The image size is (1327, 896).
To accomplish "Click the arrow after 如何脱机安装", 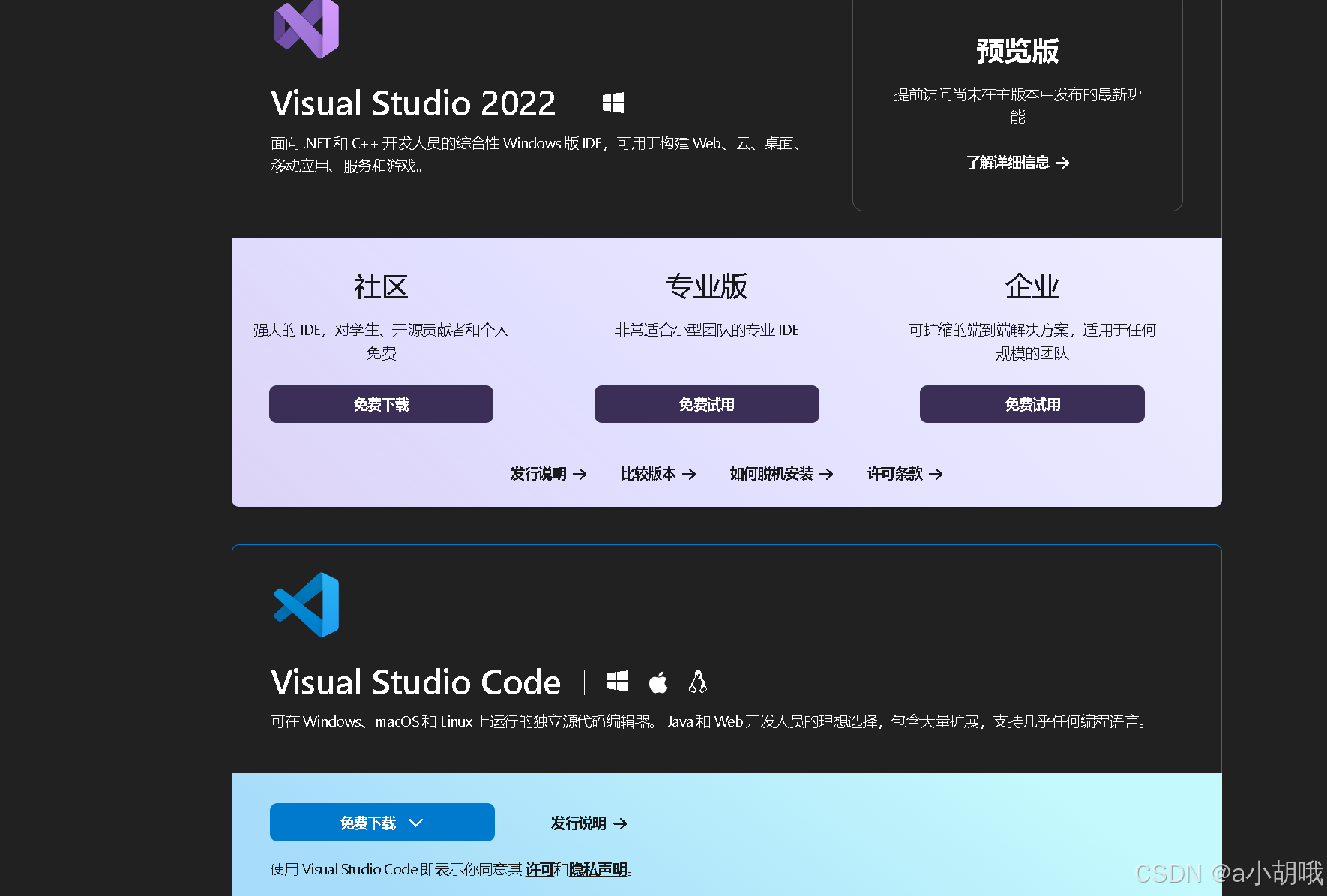I will 826,474.
